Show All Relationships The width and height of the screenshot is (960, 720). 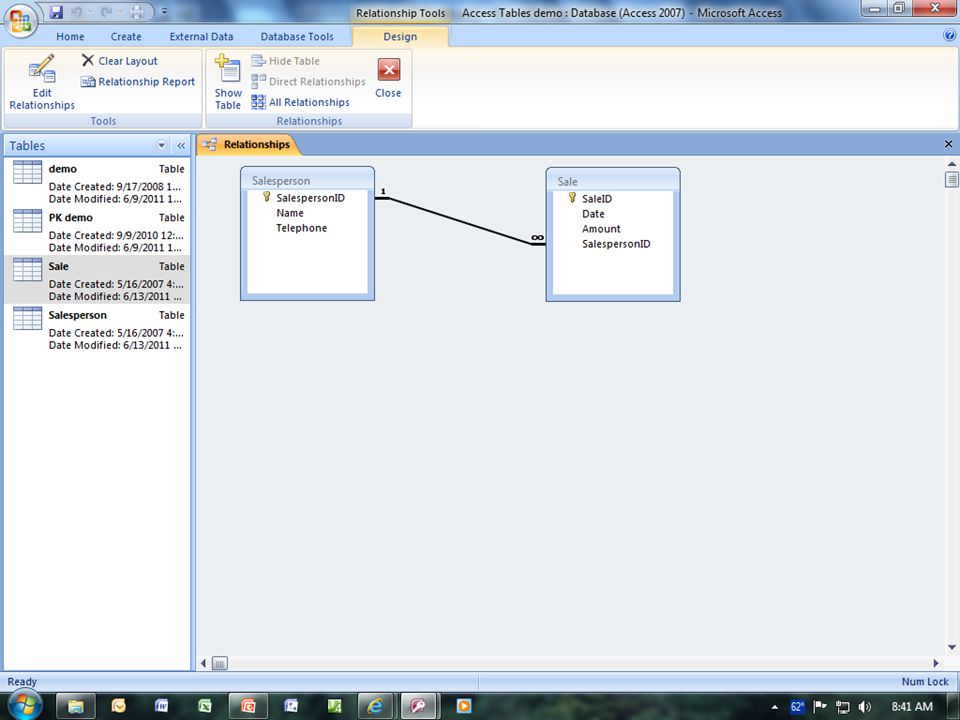click(301, 102)
